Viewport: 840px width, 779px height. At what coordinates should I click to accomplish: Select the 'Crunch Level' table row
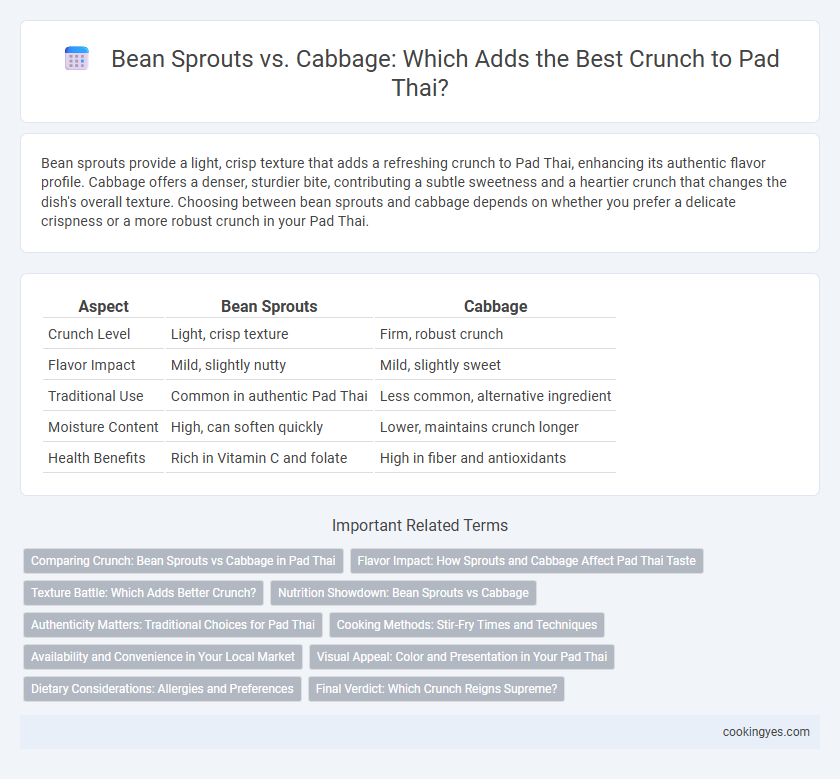click(x=329, y=334)
